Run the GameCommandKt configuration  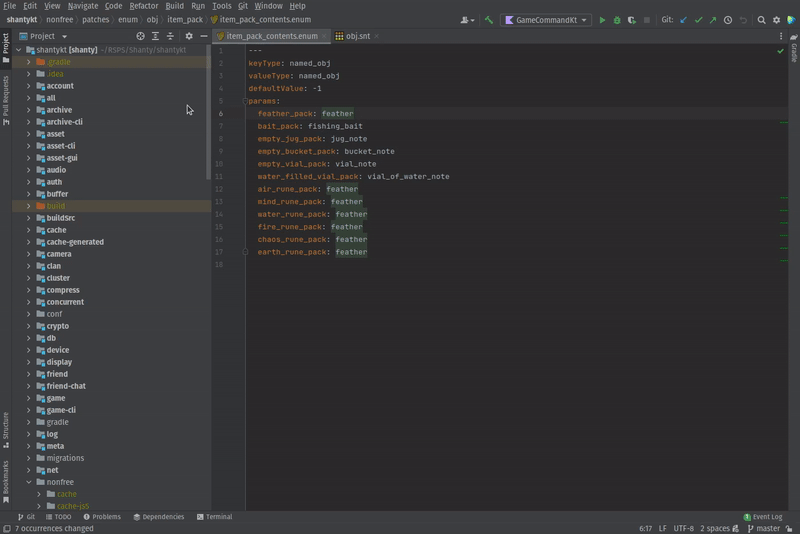coord(602,20)
